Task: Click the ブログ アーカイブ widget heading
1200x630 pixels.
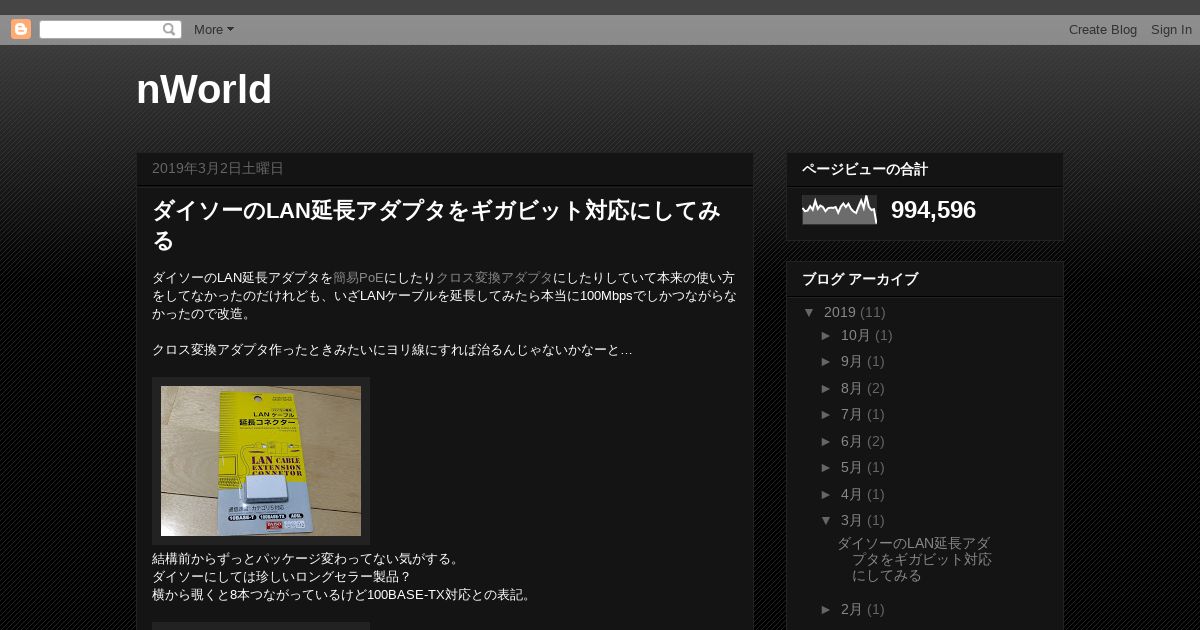Action: (x=860, y=279)
